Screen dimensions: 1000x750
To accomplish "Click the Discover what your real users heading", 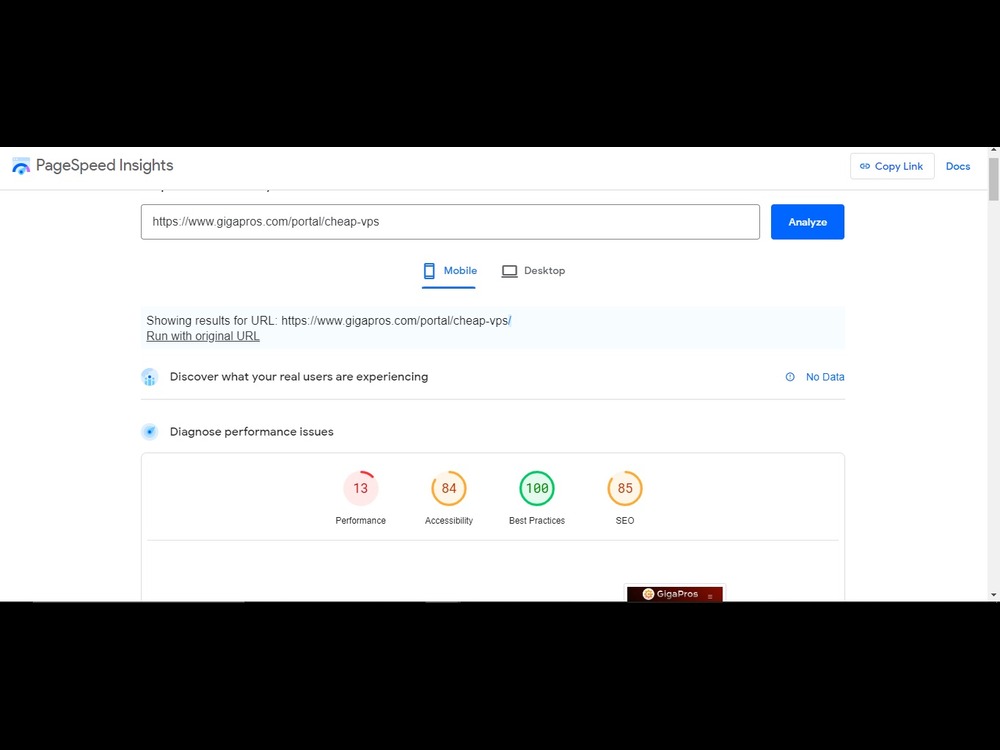I will pyautogui.click(x=298, y=377).
